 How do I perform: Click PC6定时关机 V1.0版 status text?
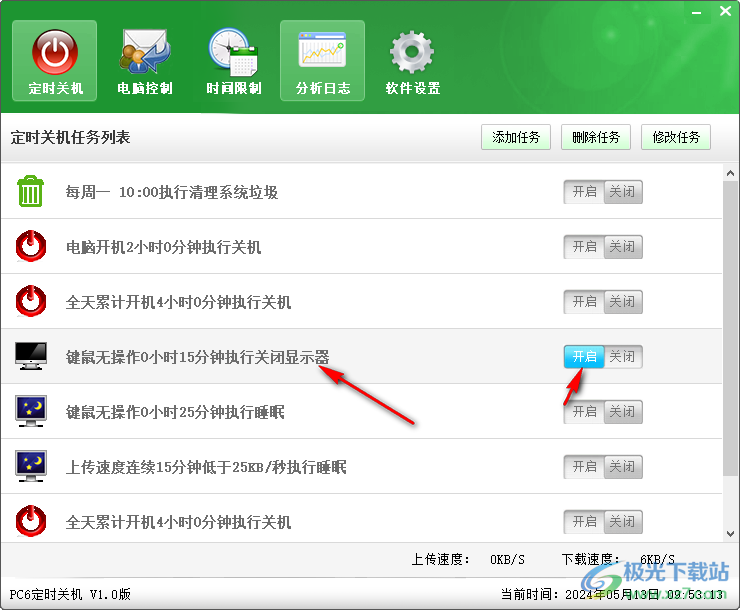(x=70, y=594)
